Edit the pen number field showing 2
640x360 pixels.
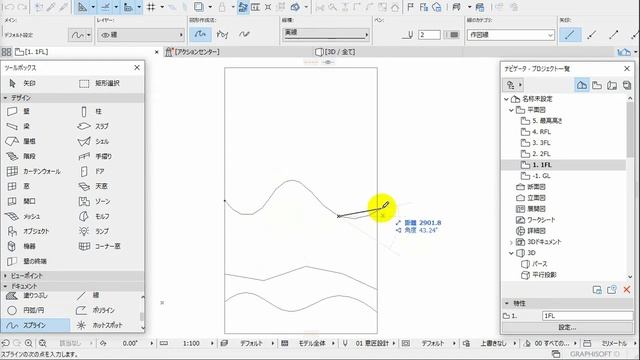429,35
